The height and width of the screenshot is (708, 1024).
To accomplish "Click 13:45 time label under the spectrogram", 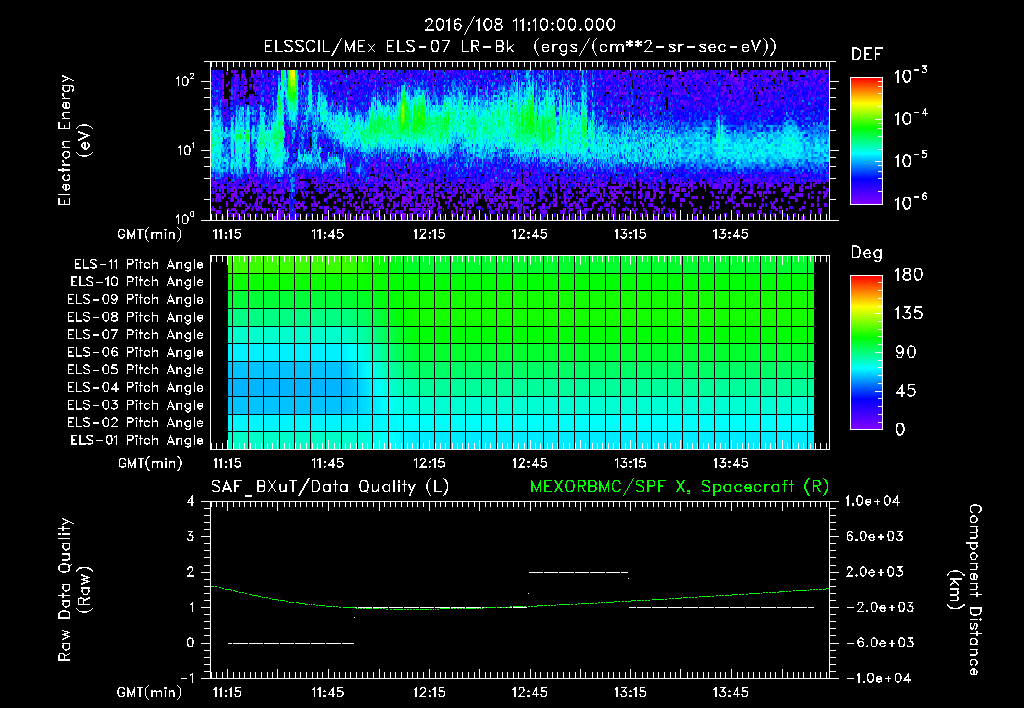I will pos(730,234).
